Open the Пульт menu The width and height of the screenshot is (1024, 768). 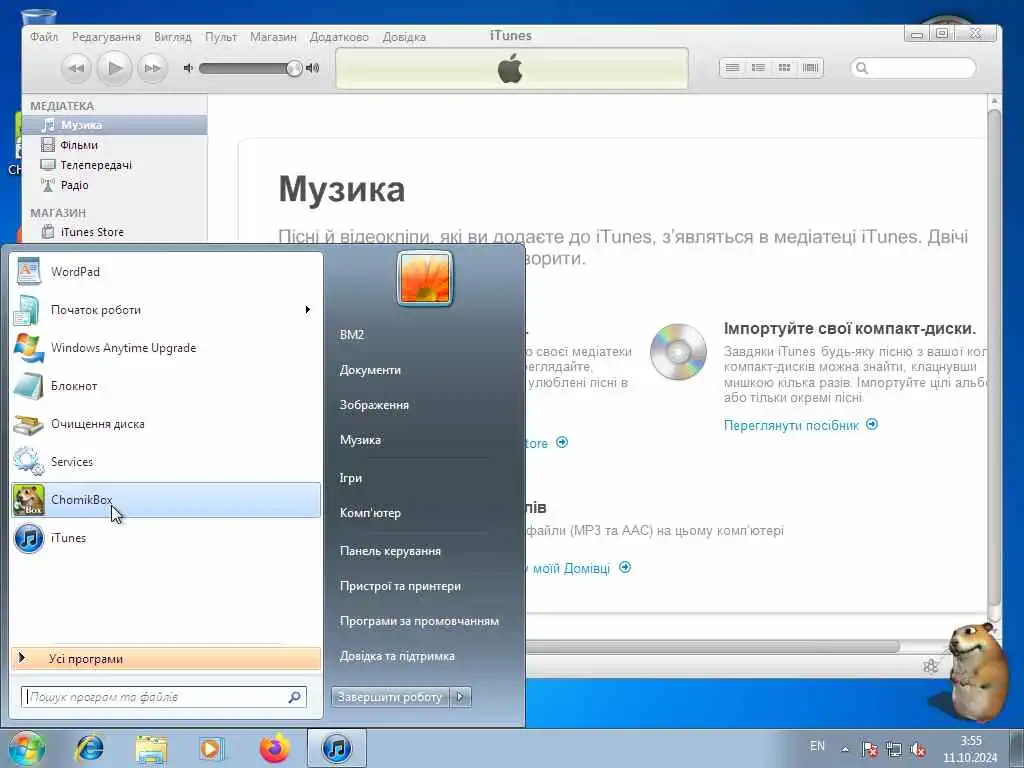[x=221, y=37]
